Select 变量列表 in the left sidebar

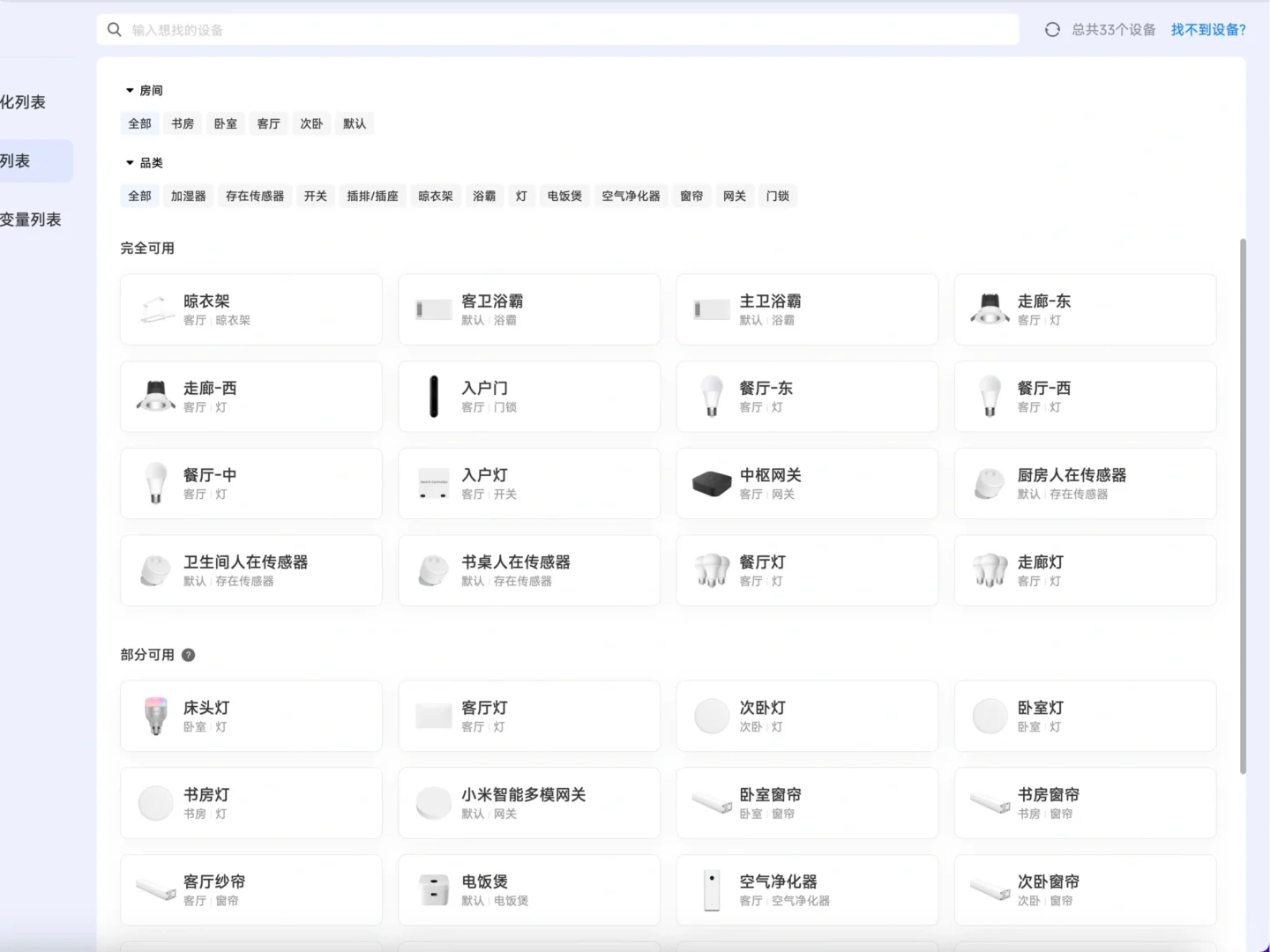(x=33, y=219)
